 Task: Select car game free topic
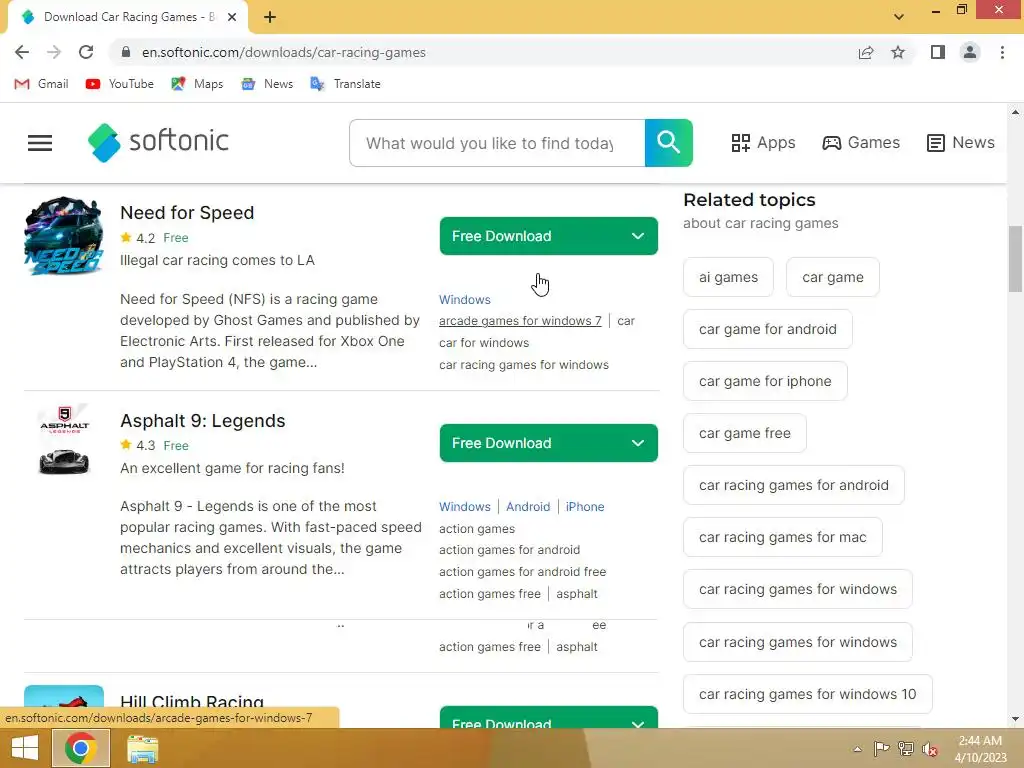[x=744, y=433]
